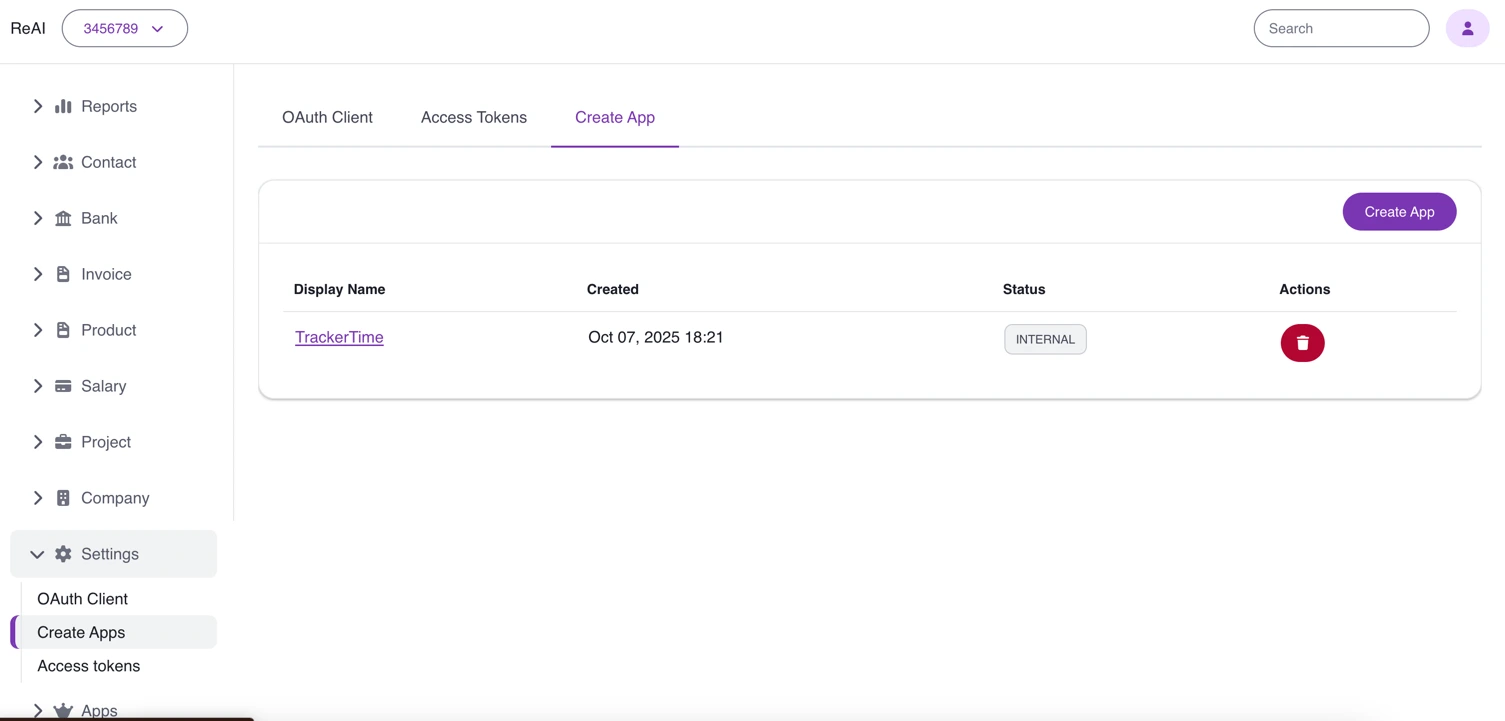1505x721 pixels.
Task: Switch to the Access Tokens tab
Action: pyautogui.click(x=473, y=117)
